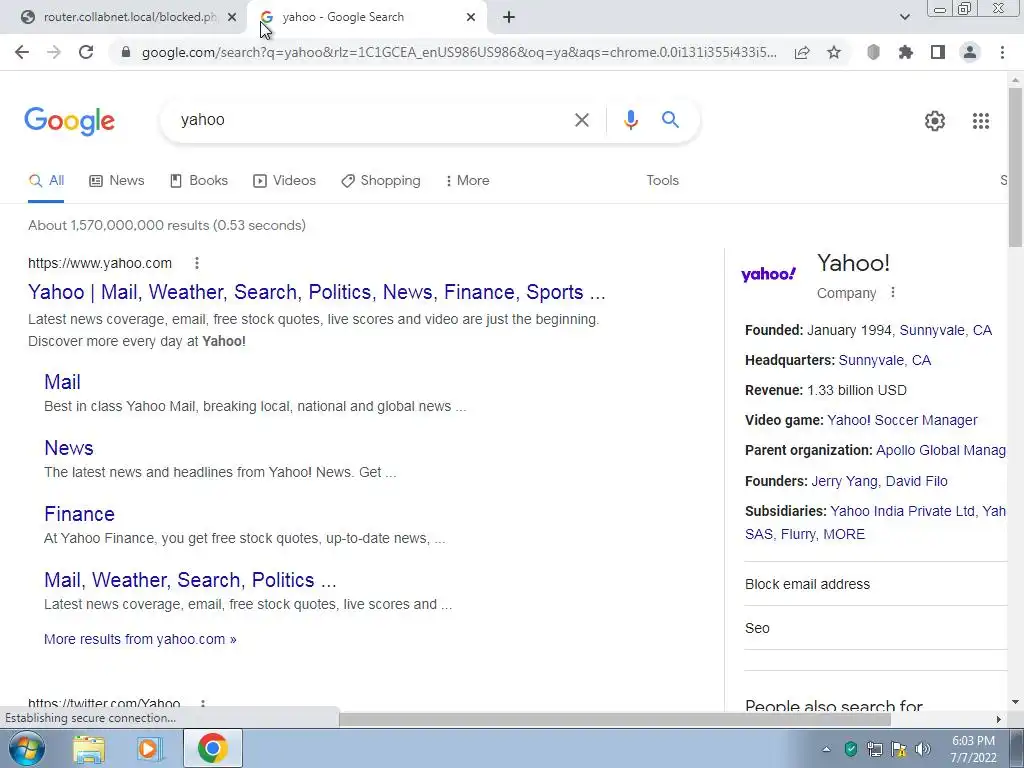Open options dots beside yahoo.com URL
The image size is (1024, 768).
pos(197,263)
